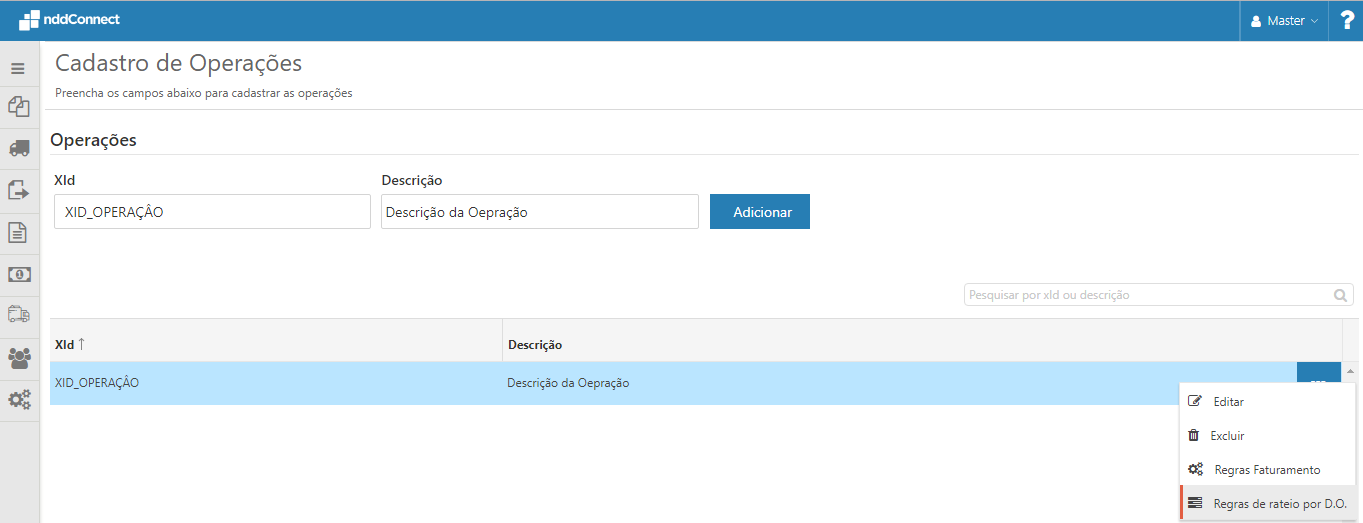The height and width of the screenshot is (523, 1363).
Task: Open the money bill sidebar icon
Action: click(x=18, y=274)
